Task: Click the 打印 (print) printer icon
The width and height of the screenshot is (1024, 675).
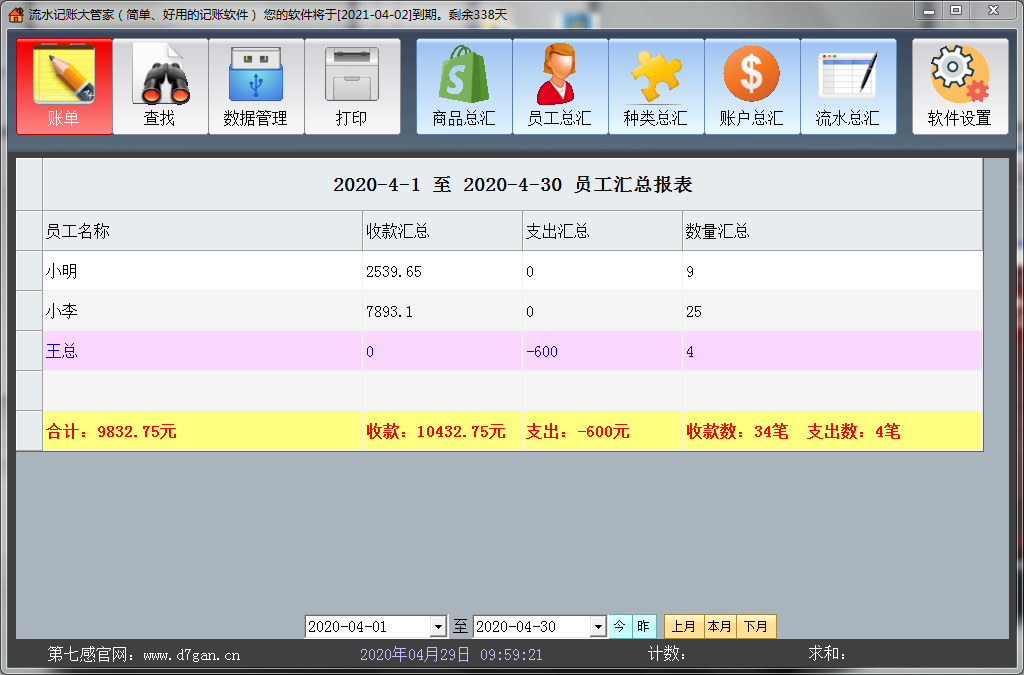Action: pyautogui.click(x=352, y=86)
